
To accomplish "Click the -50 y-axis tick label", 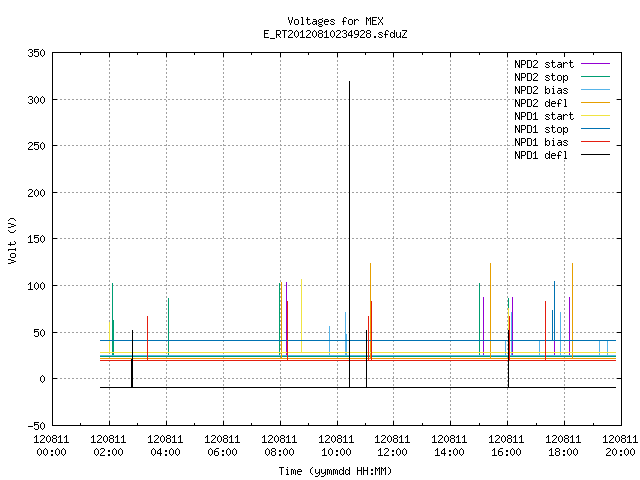I will 36,426.
